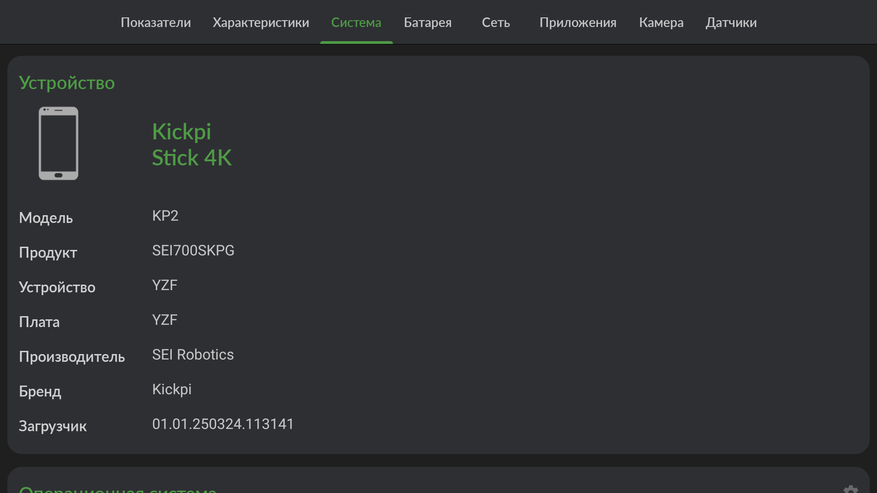Switch to the Приложения tab
Image resolution: width=877 pixels, height=493 pixels.
[x=578, y=22]
